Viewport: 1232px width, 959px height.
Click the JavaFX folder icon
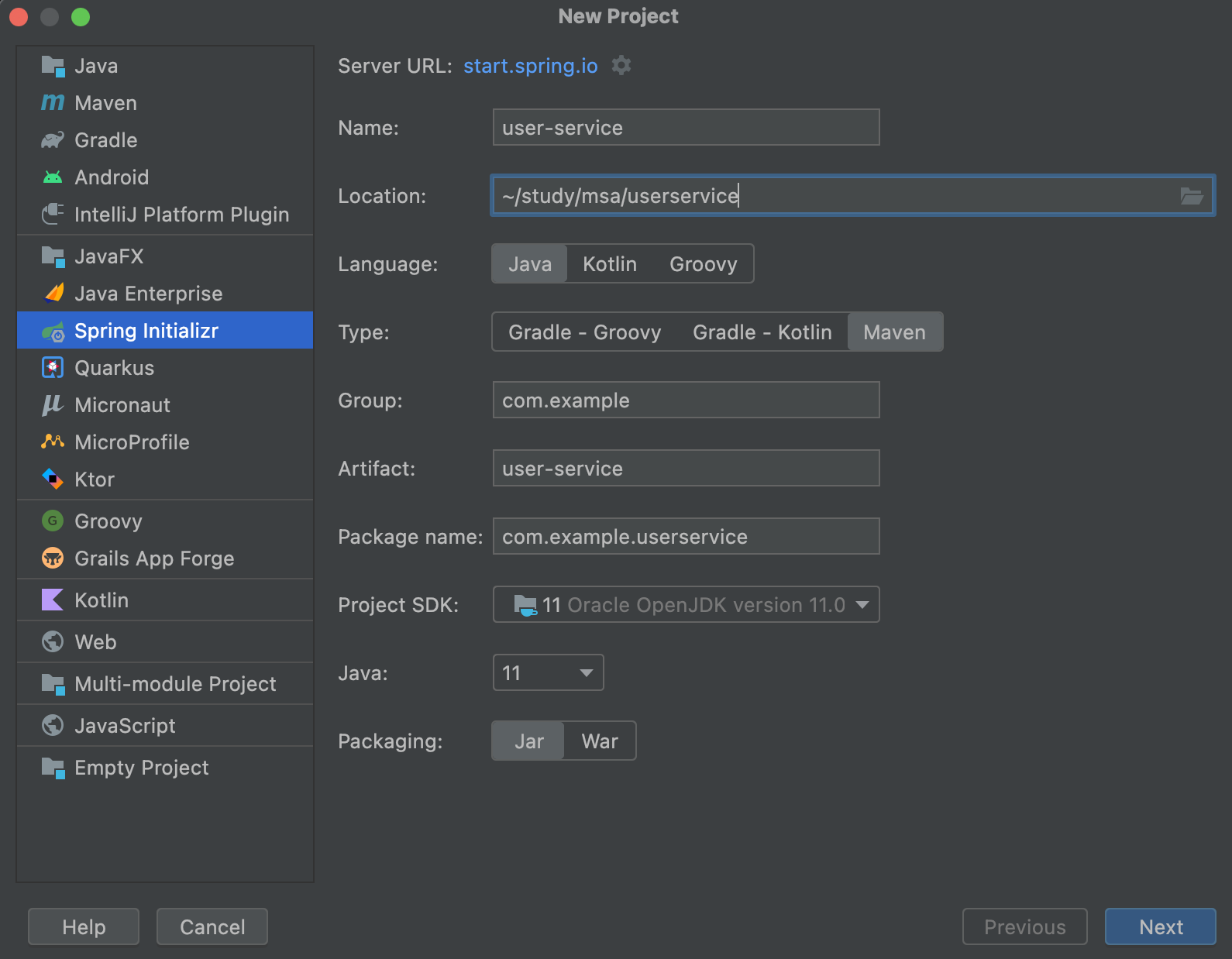(x=53, y=256)
